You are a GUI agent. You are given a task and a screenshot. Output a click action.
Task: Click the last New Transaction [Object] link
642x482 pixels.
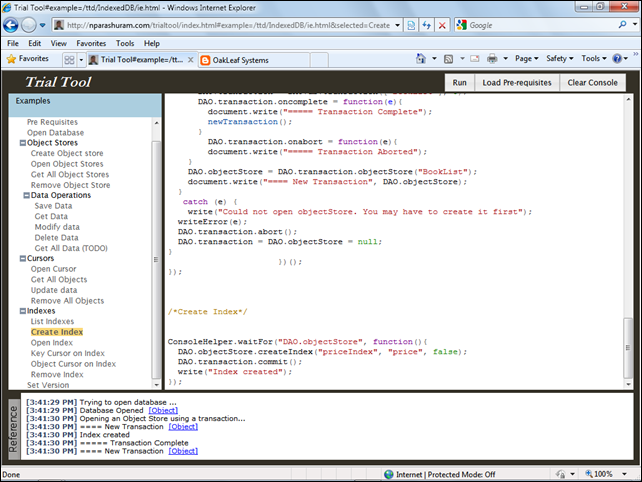point(183,451)
